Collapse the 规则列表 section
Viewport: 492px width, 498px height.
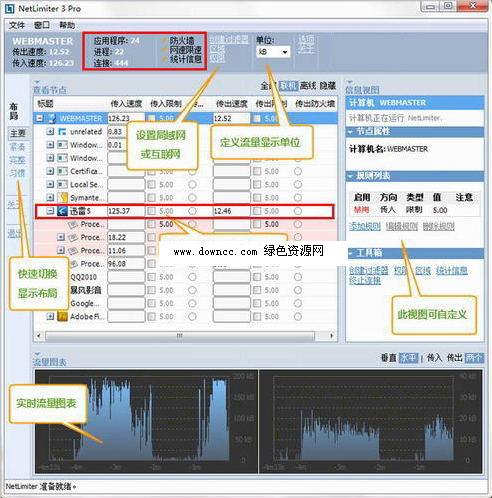click(350, 176)
